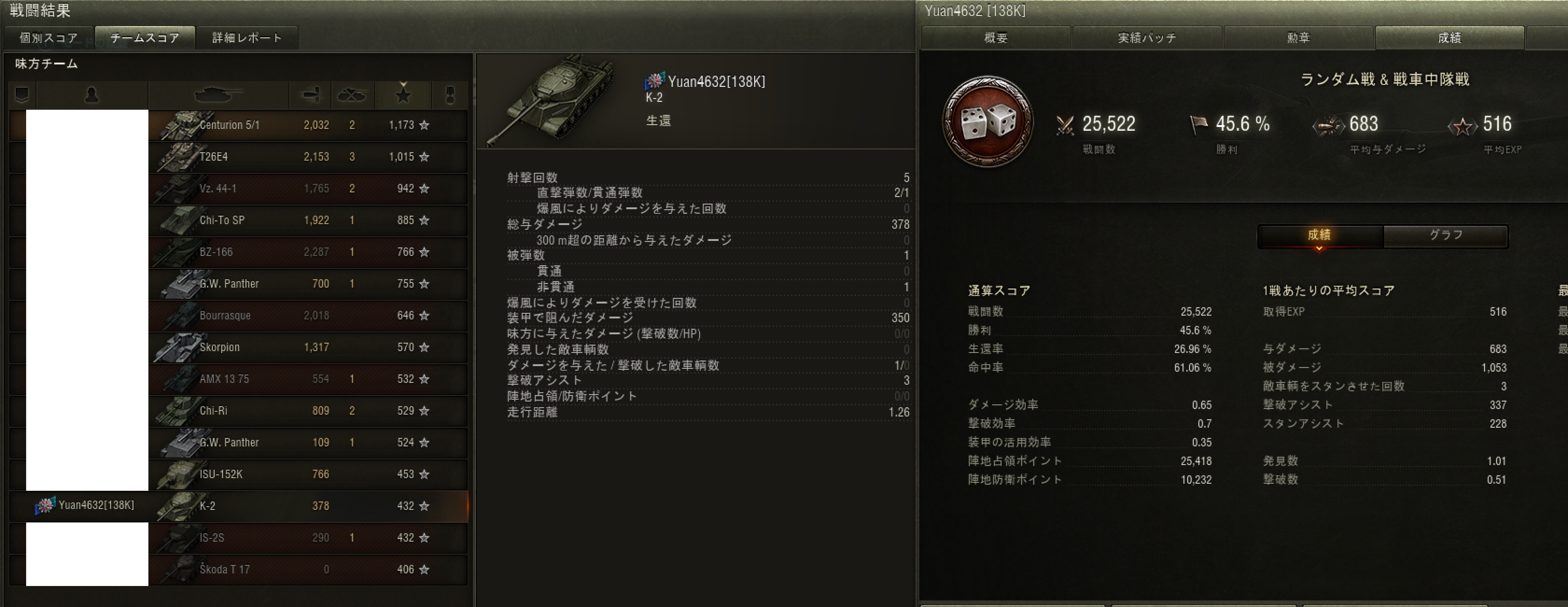The height and width of the screenshot is (607, 1568).
Task: Open the 詳細レポート tab
Action: tap(247, 38)
